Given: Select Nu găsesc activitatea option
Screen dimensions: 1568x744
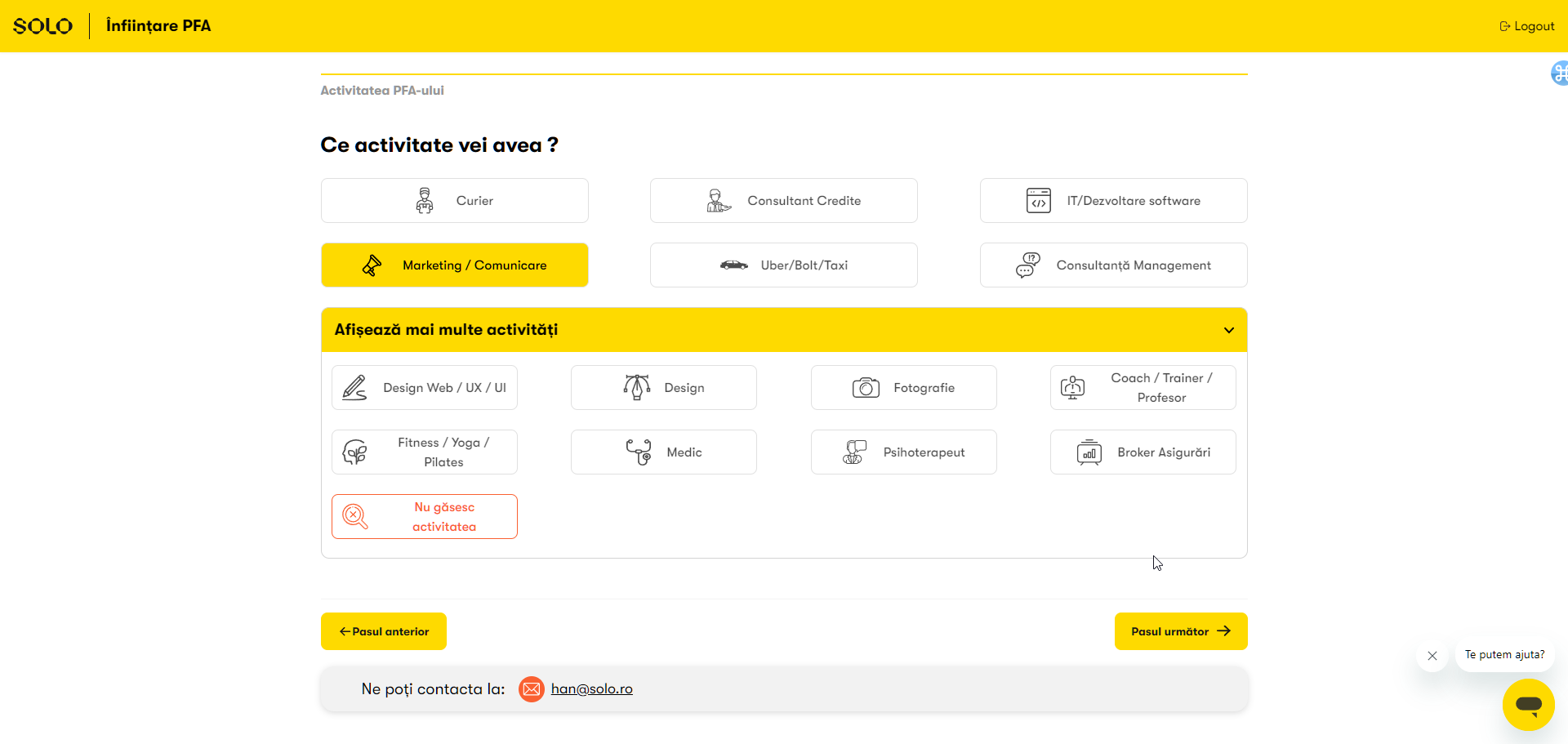Looking at the screenshot, I should coord(424,517).
